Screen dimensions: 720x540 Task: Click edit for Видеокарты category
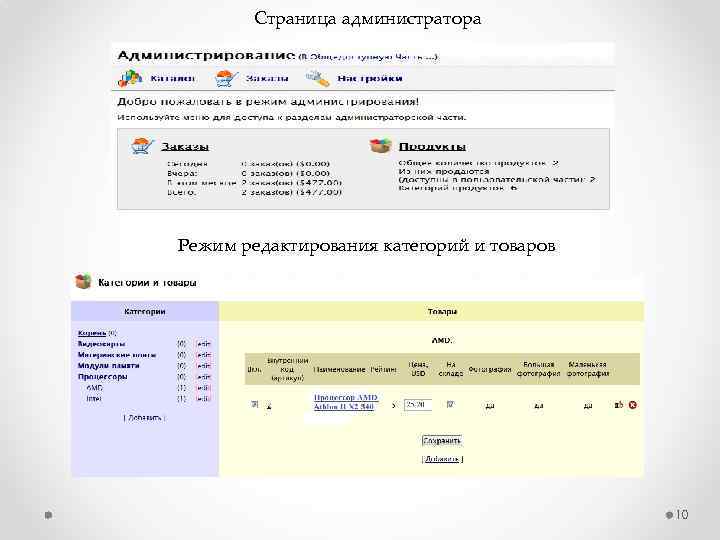(x=203, y=344)
